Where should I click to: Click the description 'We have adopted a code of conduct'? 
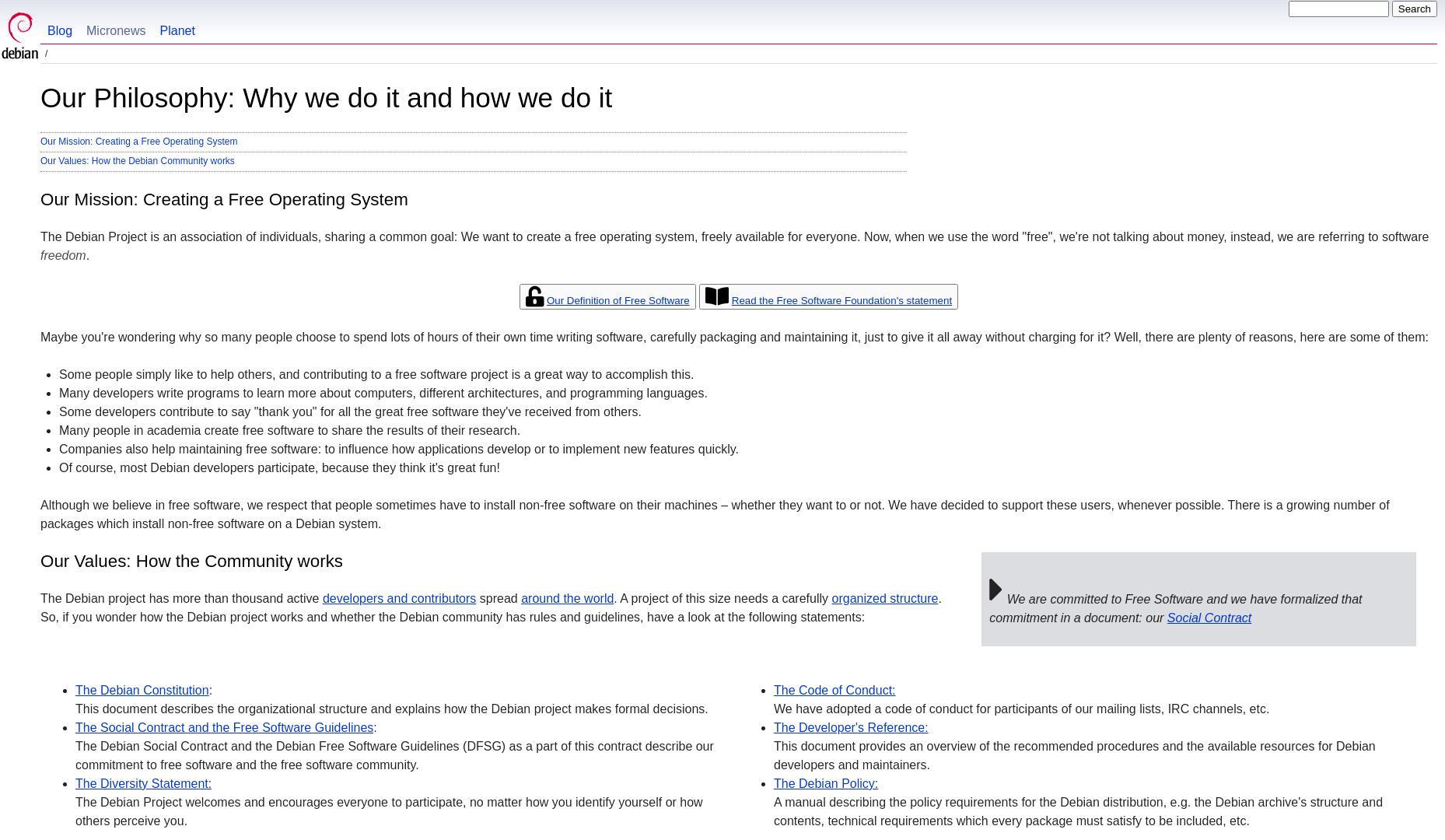tap(1021, 709)
